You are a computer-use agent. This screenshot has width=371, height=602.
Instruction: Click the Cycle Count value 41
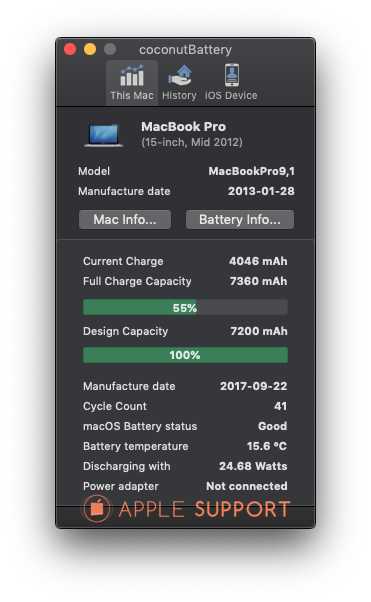(x=280, y=406)
